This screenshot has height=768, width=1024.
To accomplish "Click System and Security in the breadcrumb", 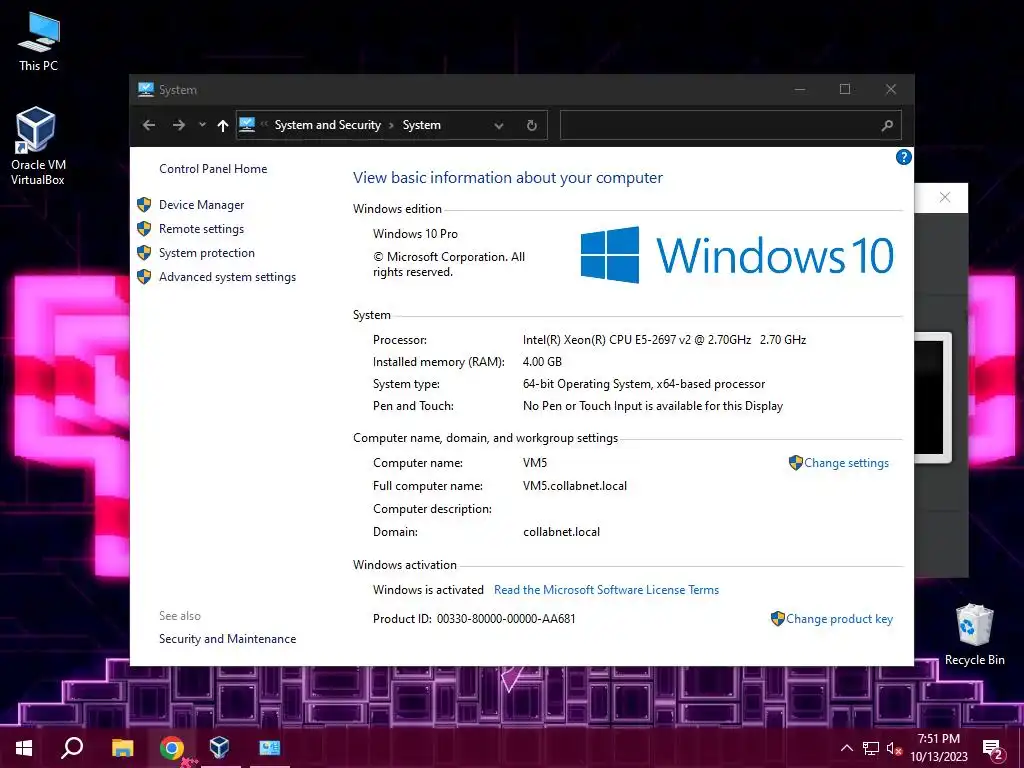I will (327, 125).
